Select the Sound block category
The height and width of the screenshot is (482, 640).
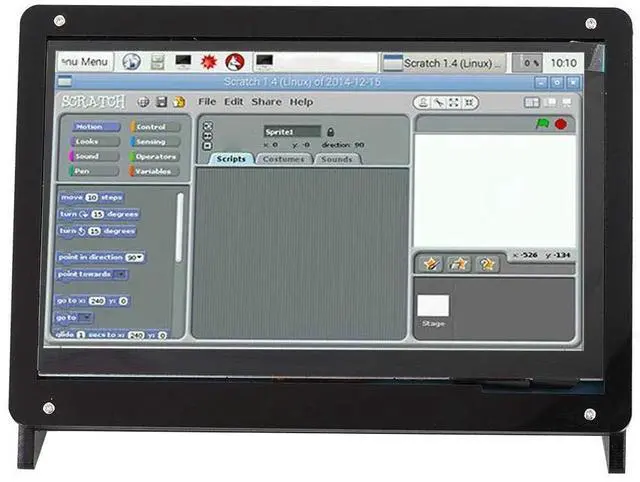click(94, 156)
